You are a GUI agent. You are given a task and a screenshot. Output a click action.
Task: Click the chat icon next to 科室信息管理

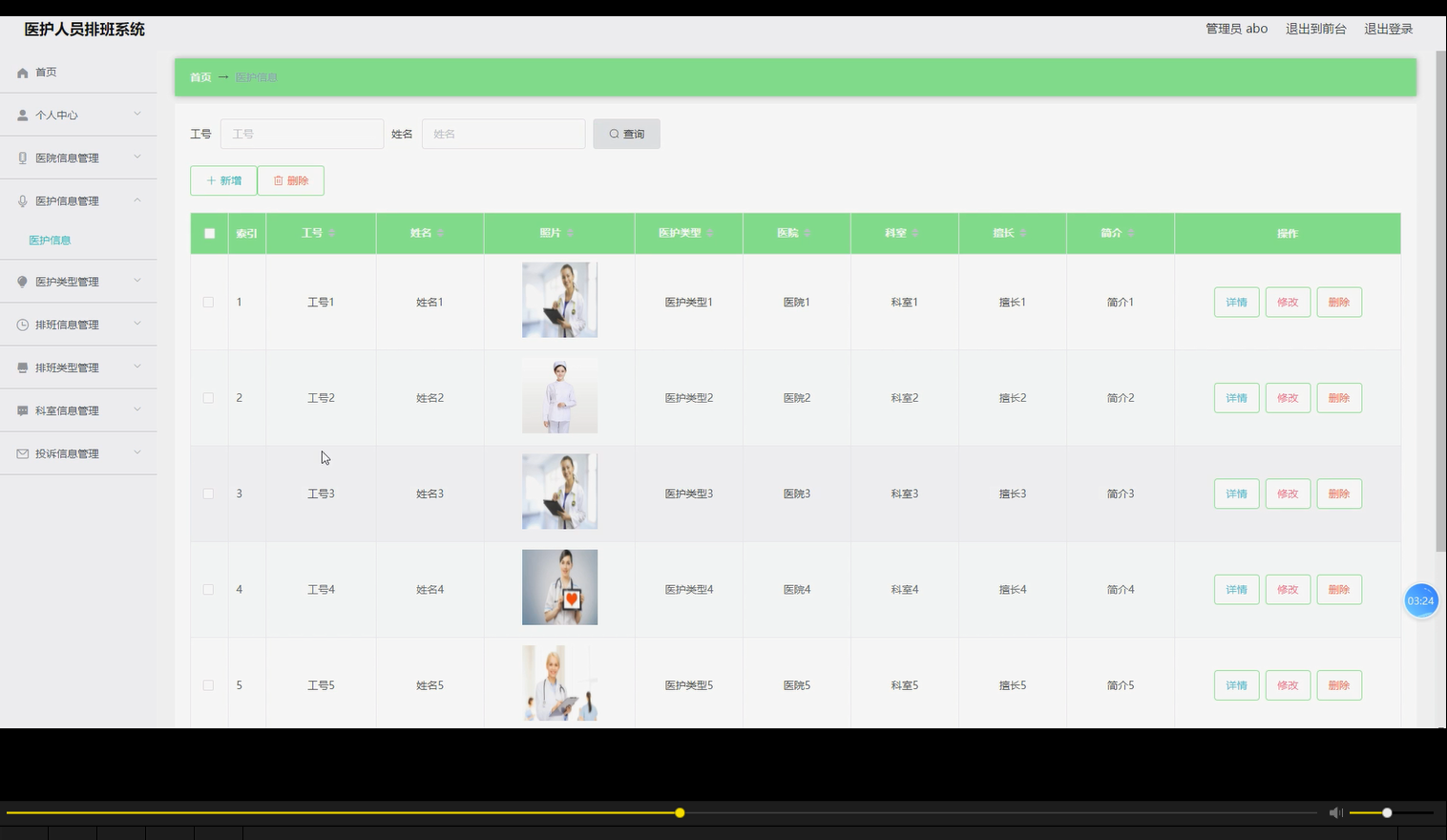23,410
